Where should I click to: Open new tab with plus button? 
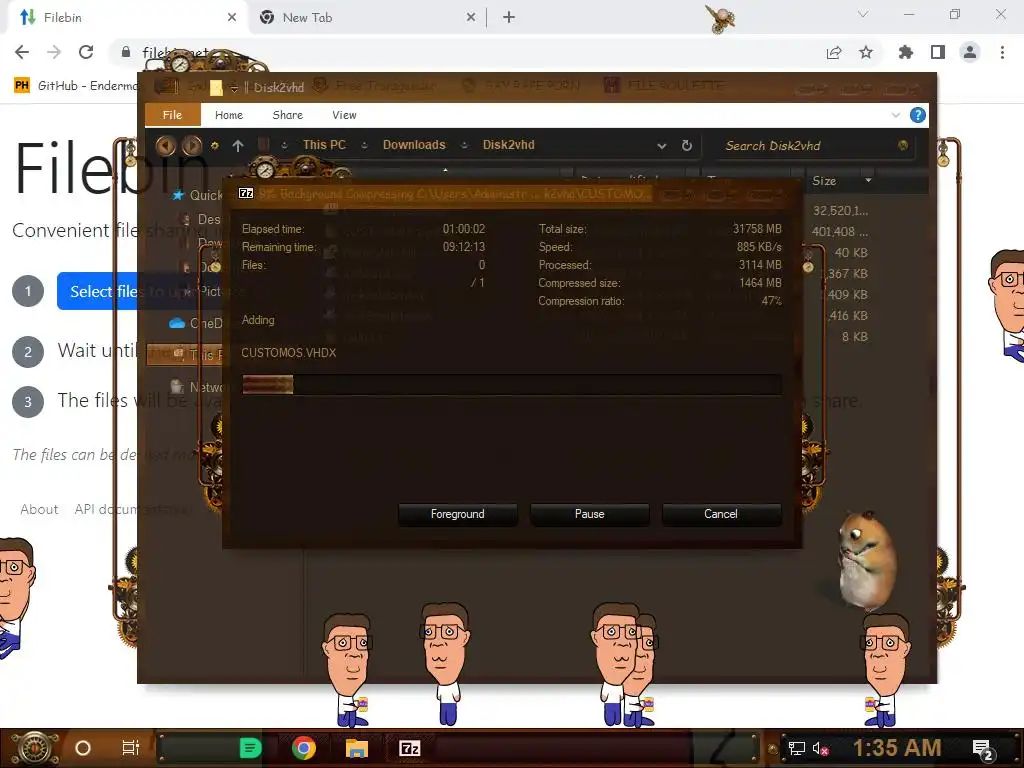pos(509,18)
